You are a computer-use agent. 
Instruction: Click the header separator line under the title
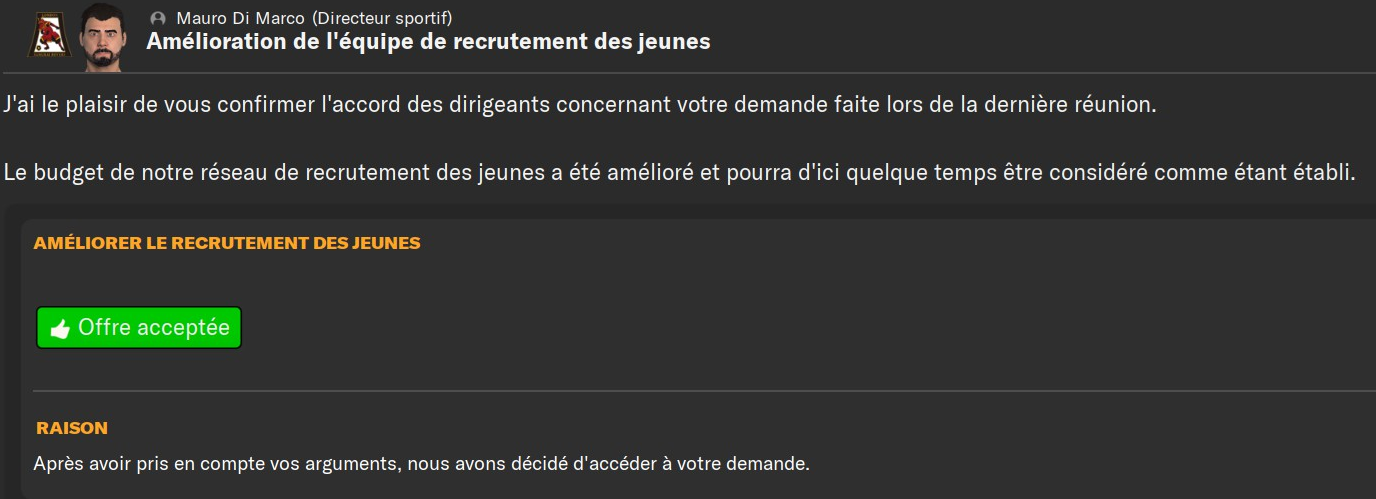[x=688, y=73]
